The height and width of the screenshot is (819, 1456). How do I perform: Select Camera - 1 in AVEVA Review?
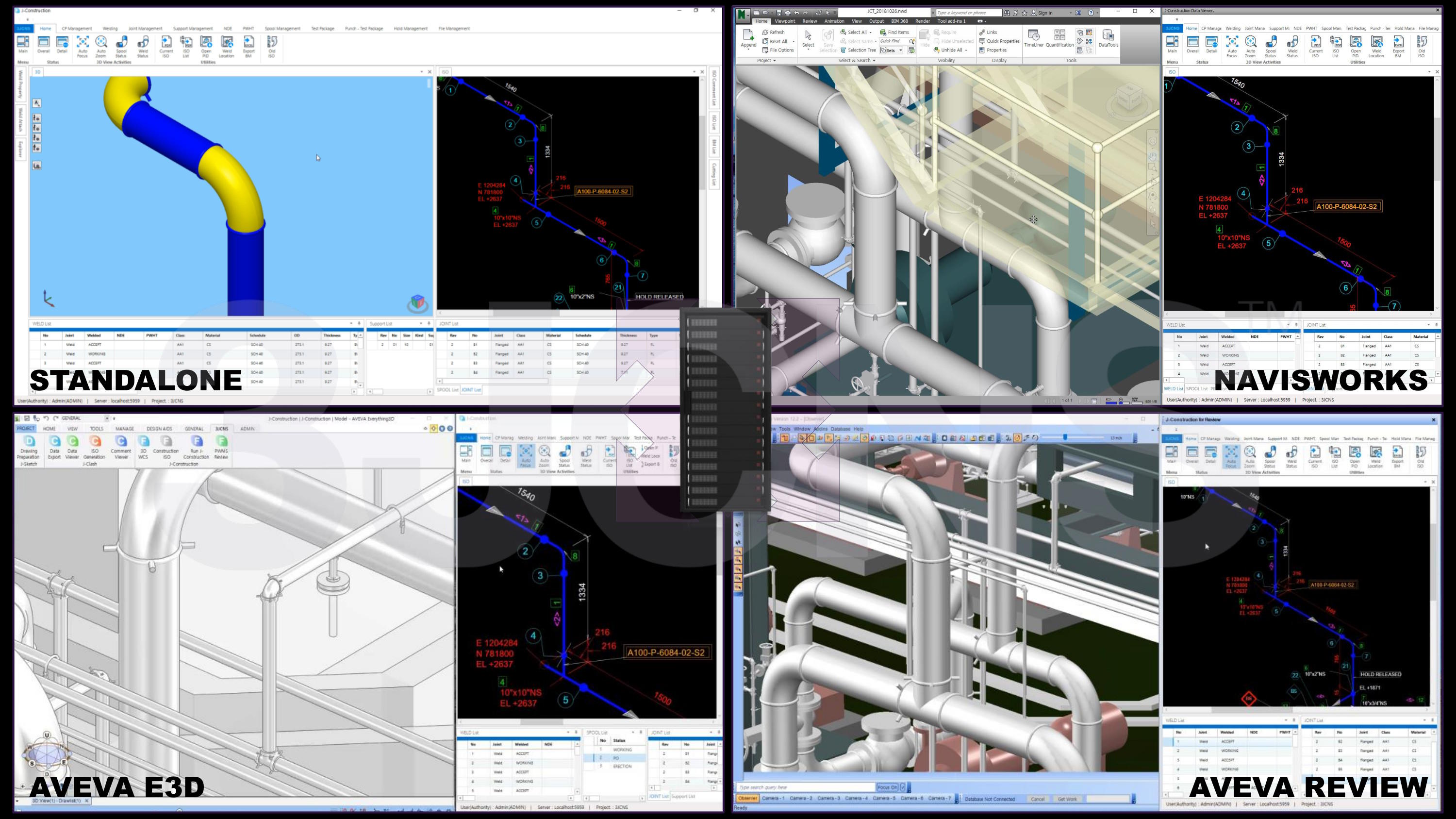click(x=773, y=798)
